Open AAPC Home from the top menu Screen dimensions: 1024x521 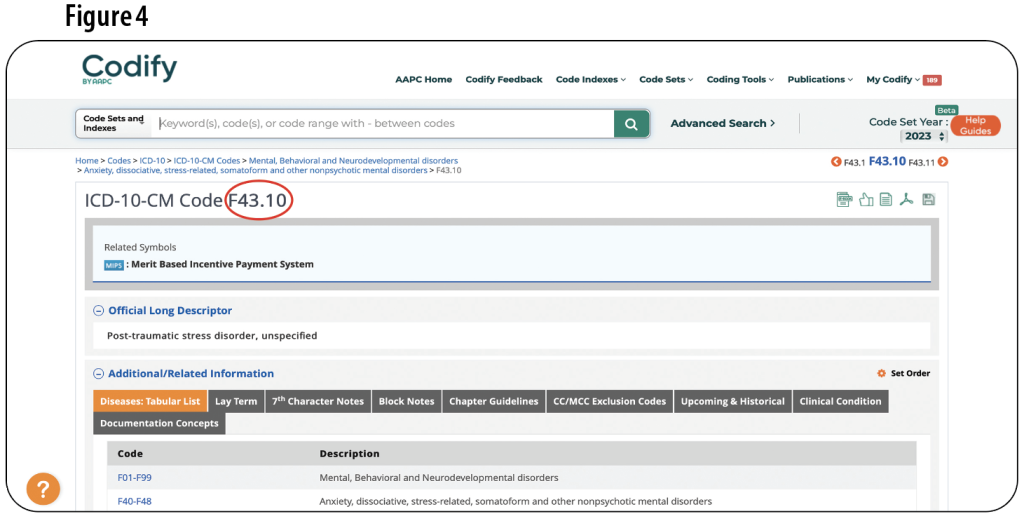coord(423,80)
